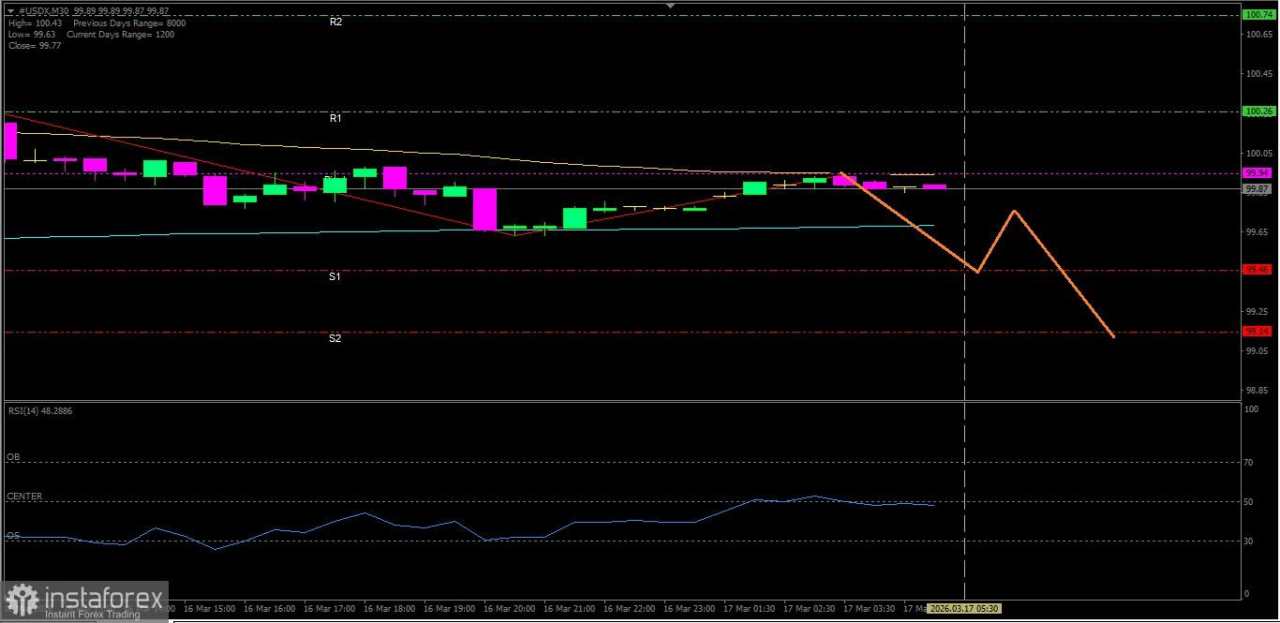
Task: Click the R2 pivot resistance label
Action: coord(334,21)
